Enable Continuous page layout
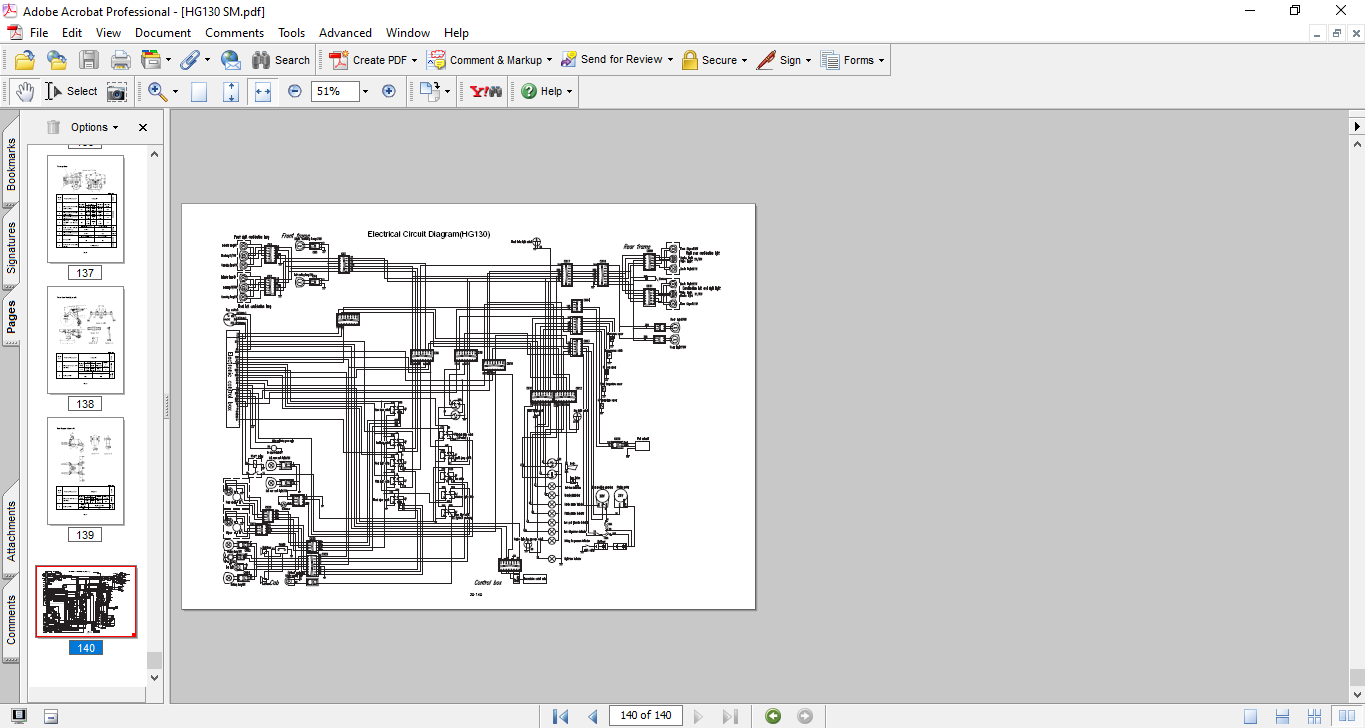The height and width of the screenshot is (728, 1365). [1283, 716]
